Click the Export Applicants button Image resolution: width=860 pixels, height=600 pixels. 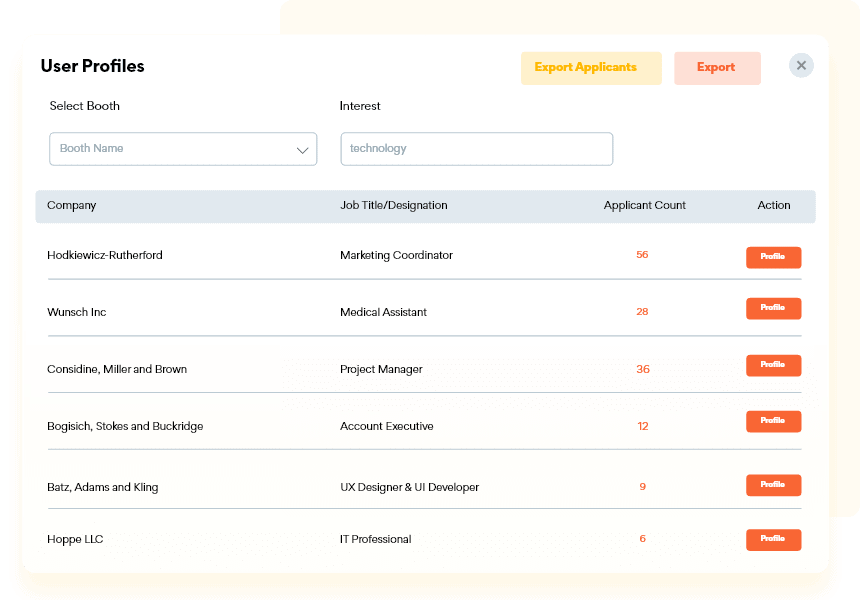pyautogui.click(x=590, y=68)
